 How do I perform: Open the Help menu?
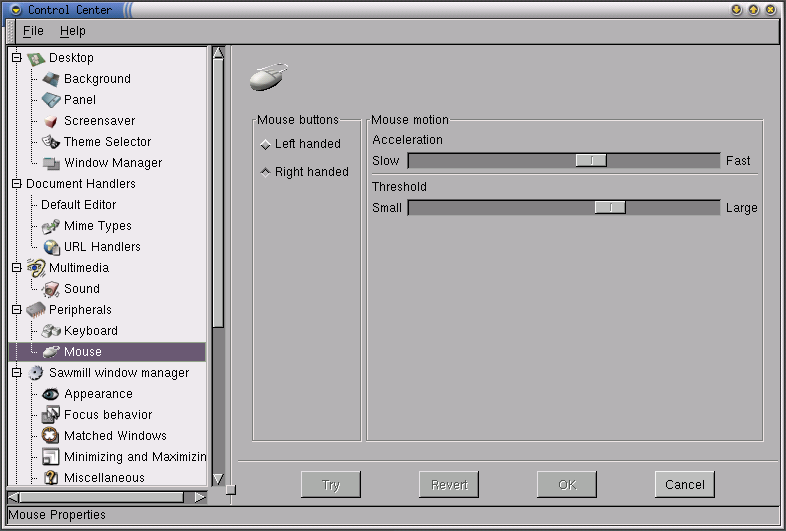(x=73, y=31)
